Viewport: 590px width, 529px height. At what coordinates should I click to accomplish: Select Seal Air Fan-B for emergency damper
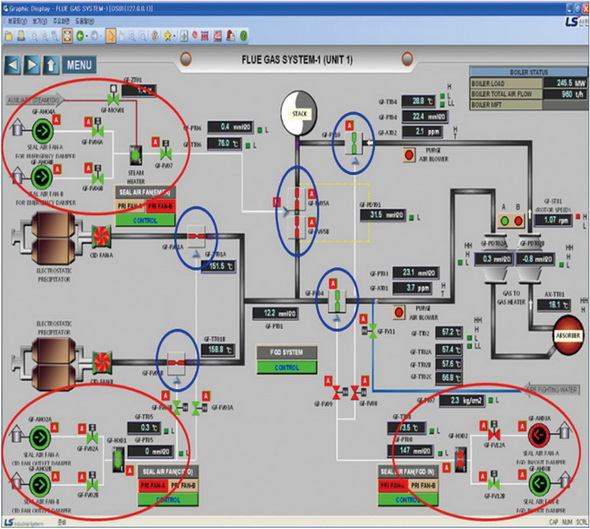[42, 176]
